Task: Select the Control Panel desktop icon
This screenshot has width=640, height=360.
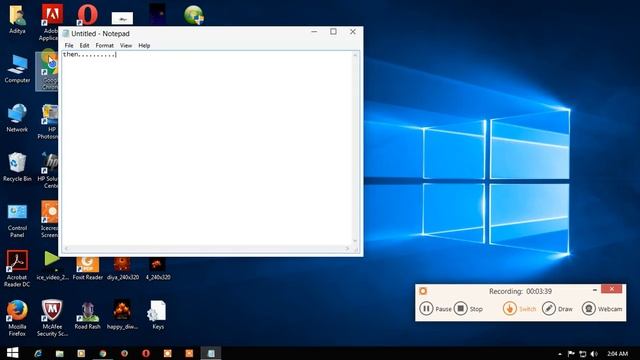Action: (17, 220)
